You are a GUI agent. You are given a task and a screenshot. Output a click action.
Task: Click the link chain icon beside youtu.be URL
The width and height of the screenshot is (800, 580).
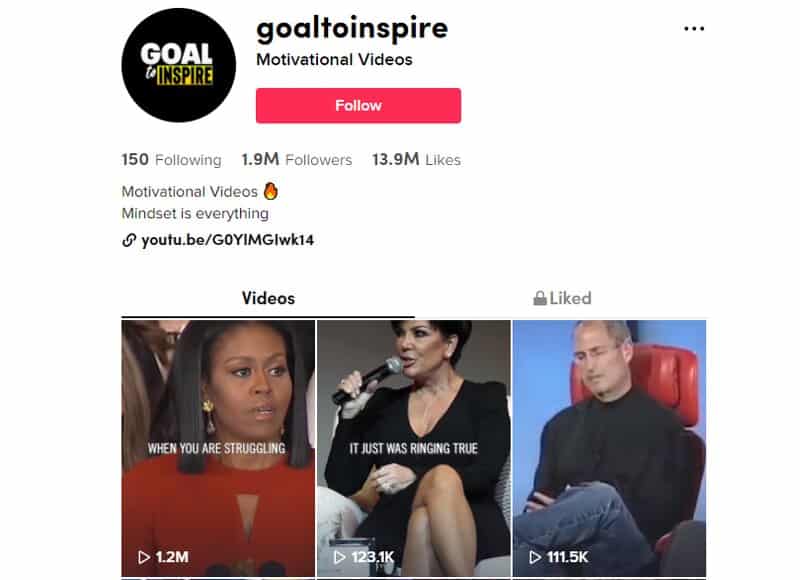129,240
